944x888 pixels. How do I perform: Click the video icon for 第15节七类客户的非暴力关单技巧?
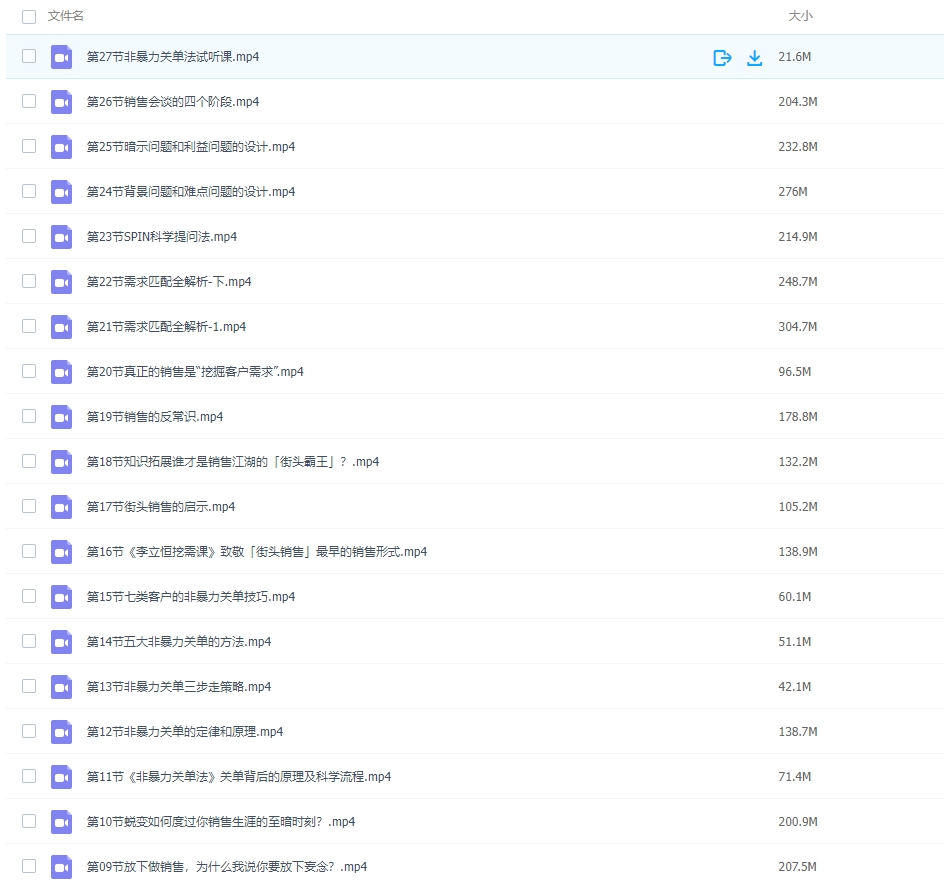61,596
